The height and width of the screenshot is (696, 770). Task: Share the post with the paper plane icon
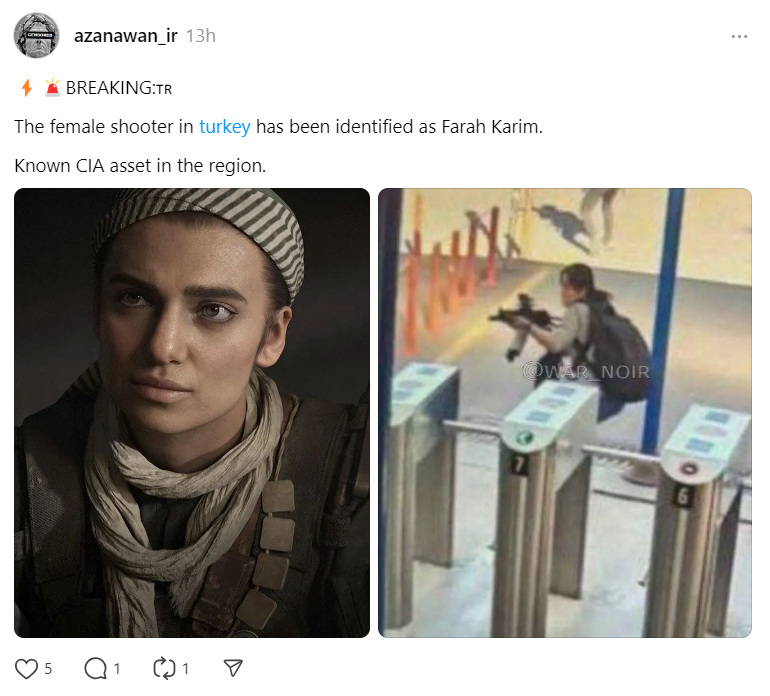tap(233, 668)
